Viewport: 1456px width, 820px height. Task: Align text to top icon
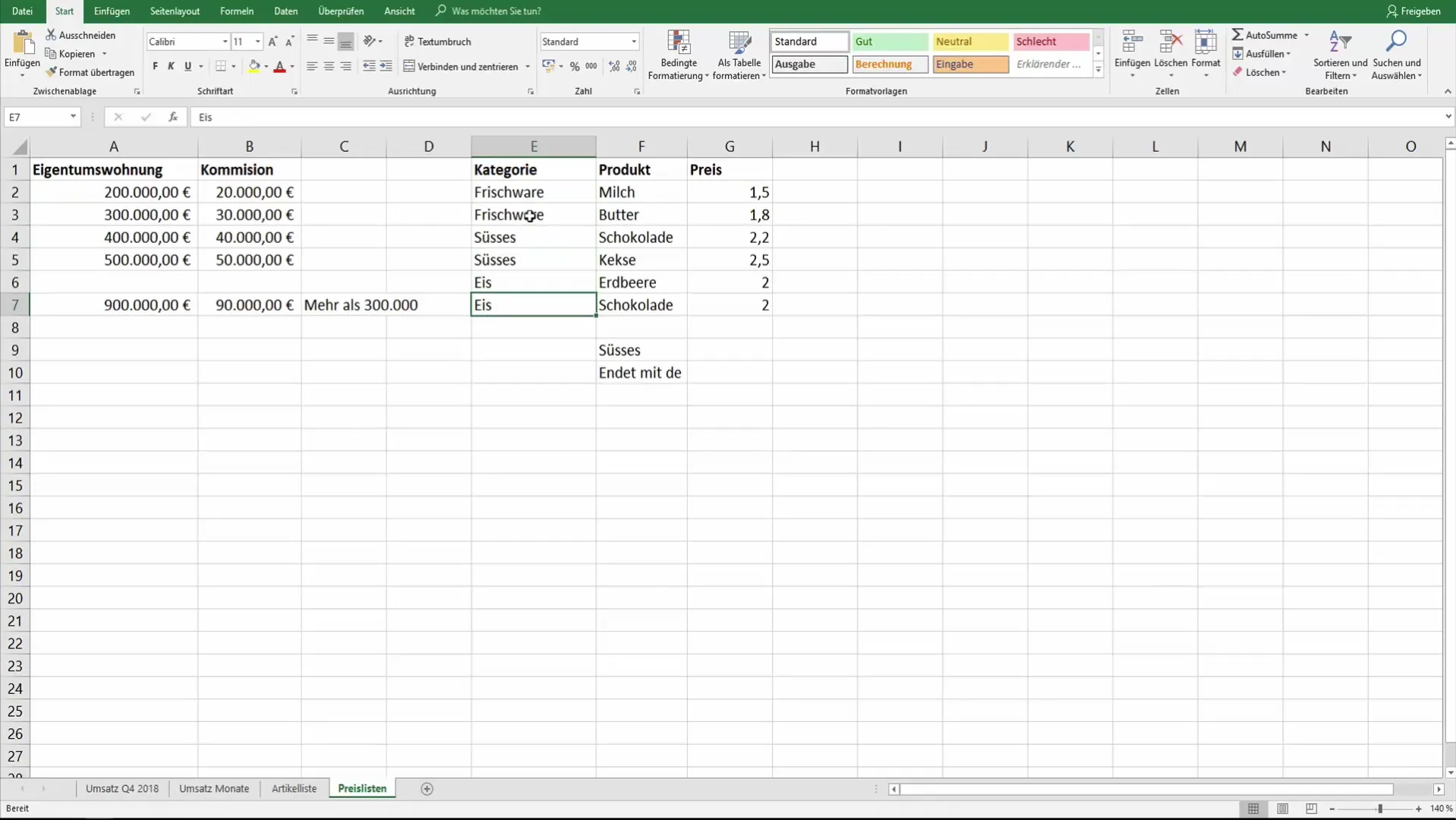point(312,41)
